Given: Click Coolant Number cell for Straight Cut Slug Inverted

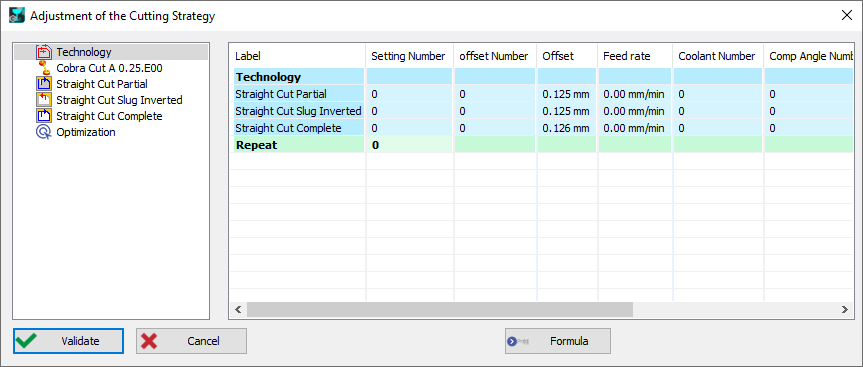Looking at the screenshot, I should click(x=718, y=111).
